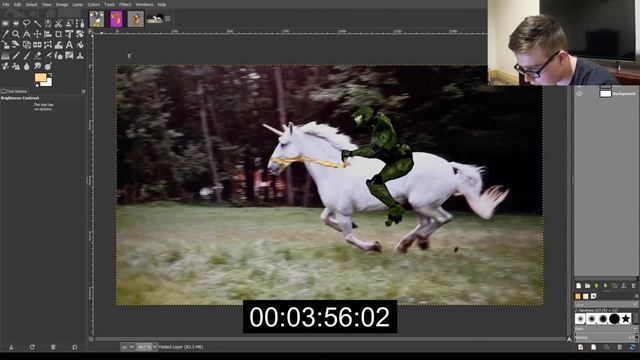The height and width of the screenshot is (360, 640).
Task: Select the Flip tool
Action: click(37, 44)
